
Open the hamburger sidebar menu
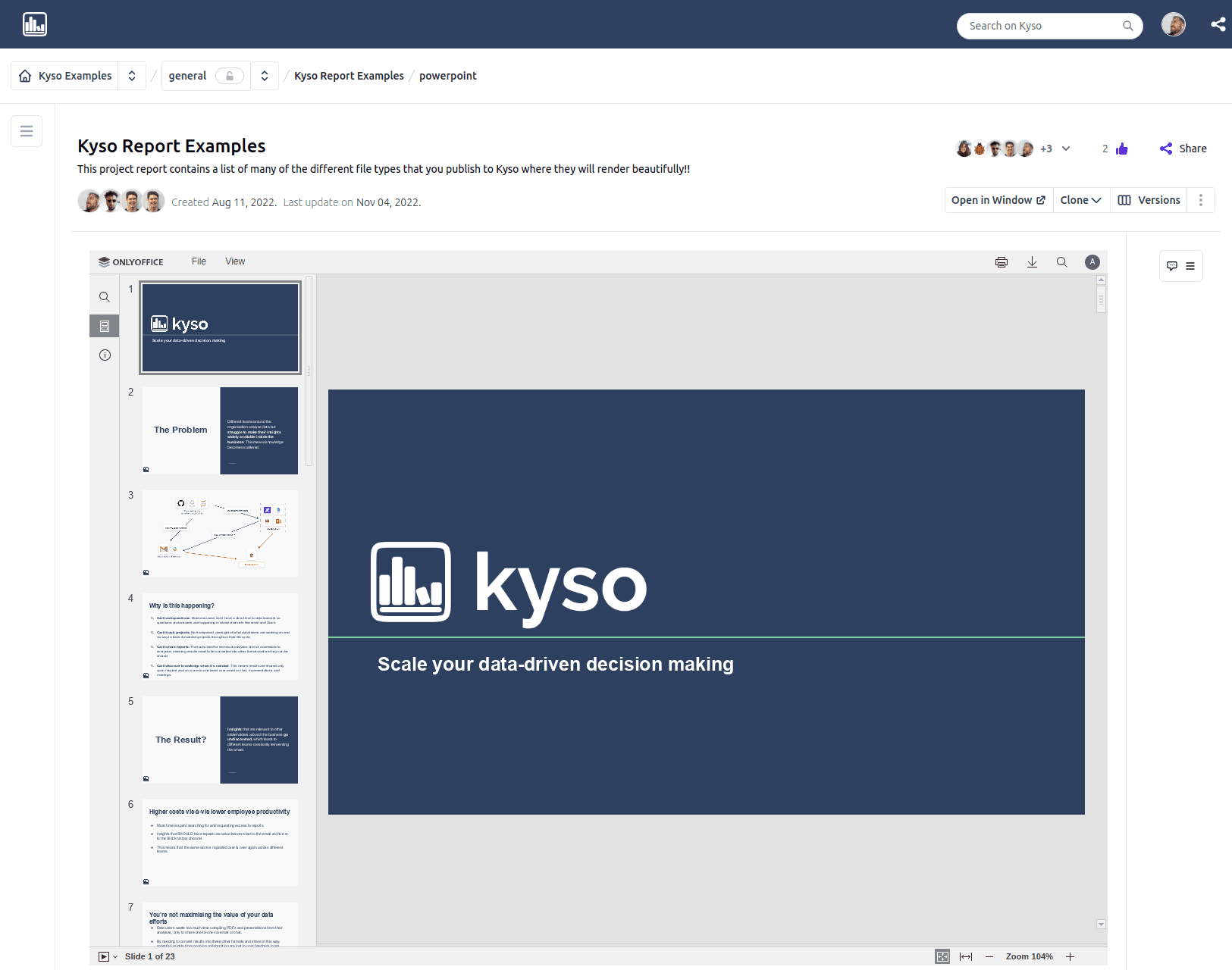[27, 131]
